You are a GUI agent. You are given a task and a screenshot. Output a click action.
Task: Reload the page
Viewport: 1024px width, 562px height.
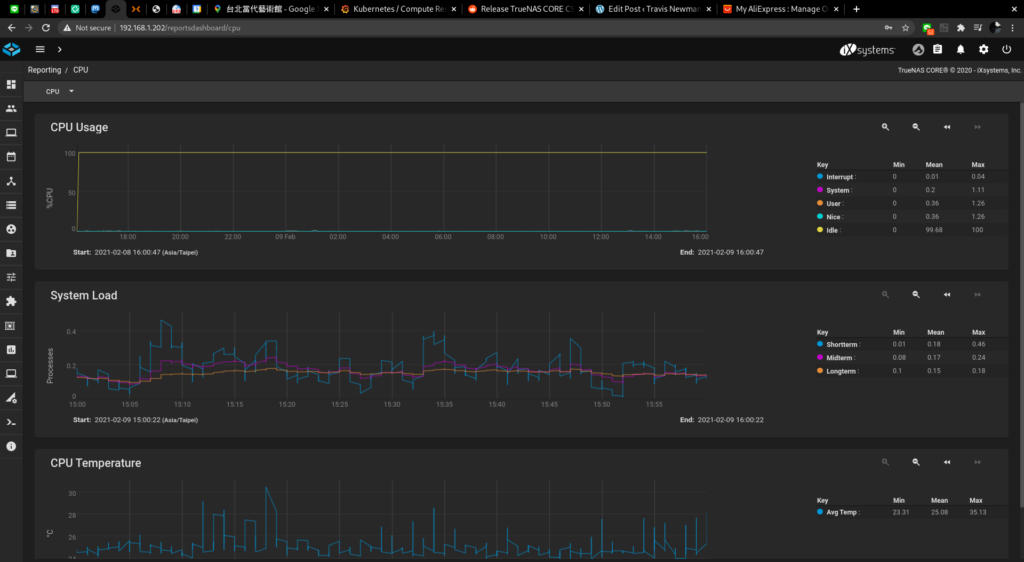coord(46,27)
